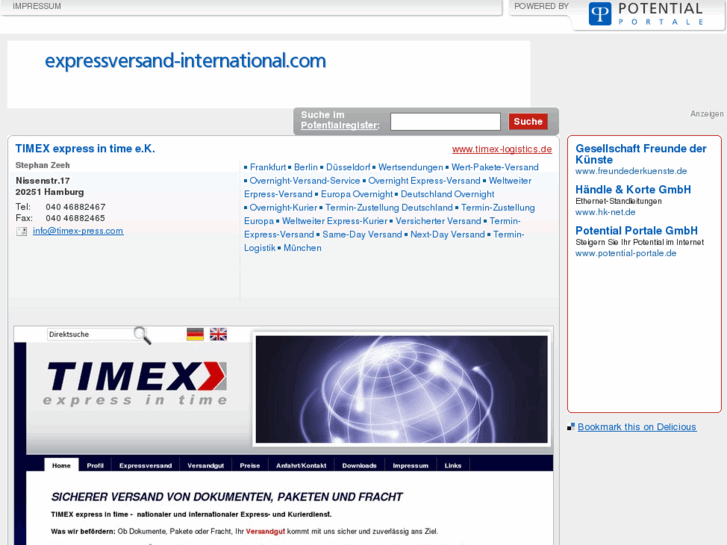Click the red Suche button
Image resolution: width=727 pixels, height=545 pixels.
(528, 122)
